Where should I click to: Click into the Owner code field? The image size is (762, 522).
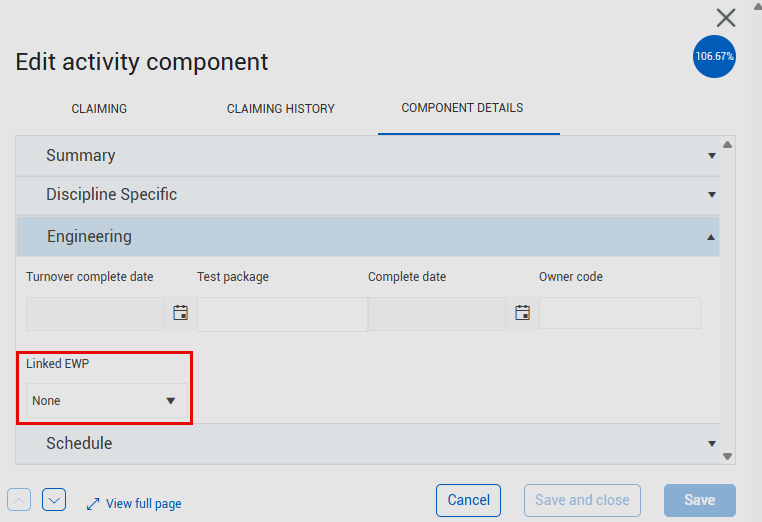coord(619,313)
